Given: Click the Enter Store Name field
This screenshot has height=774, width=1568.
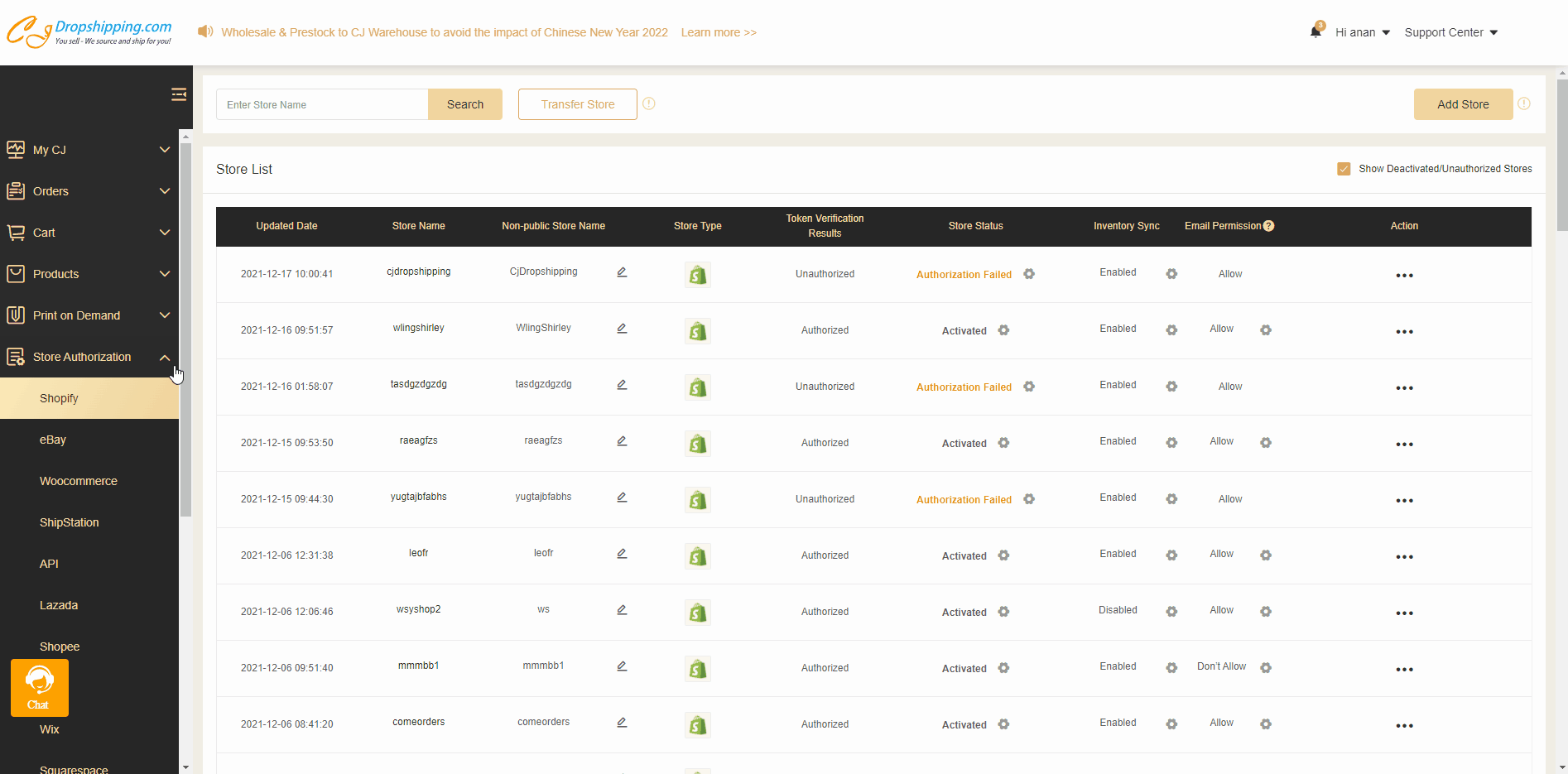Looking at the screenshot, I should click(322, 104).
